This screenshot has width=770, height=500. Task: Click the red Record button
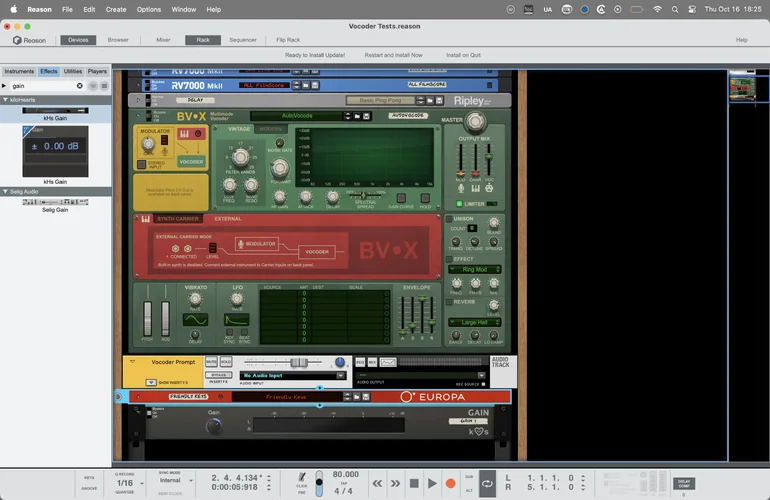tap(450, 483)
